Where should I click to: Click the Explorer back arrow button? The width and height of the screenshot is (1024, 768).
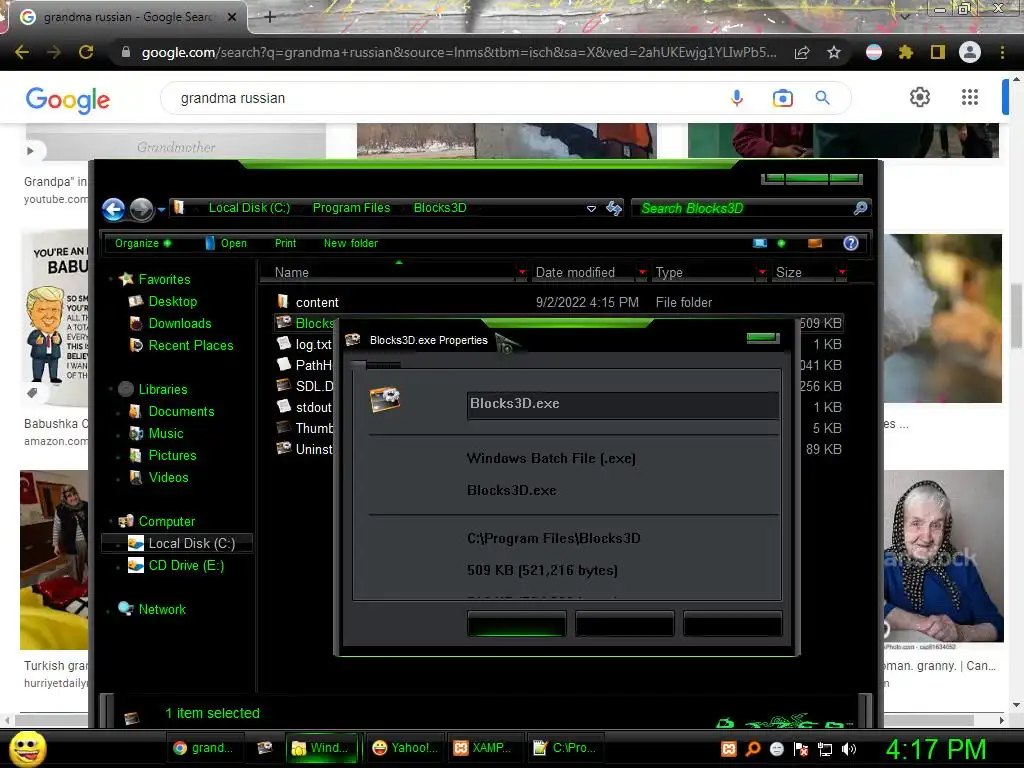pos(114,210)
